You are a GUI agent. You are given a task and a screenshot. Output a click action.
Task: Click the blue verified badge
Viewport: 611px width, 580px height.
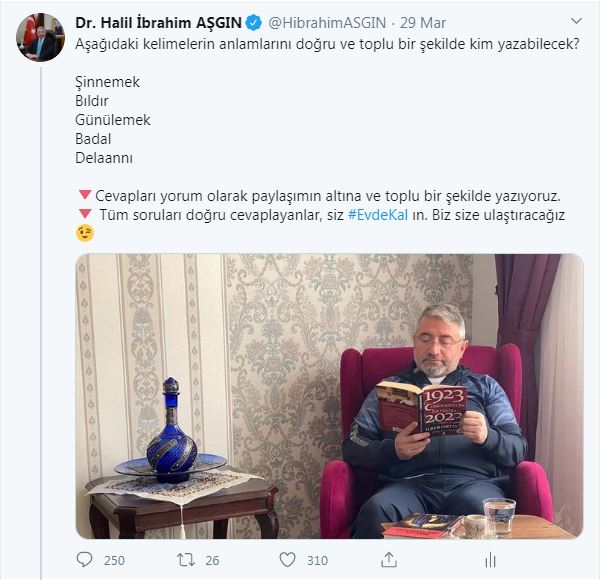pyautogui.click(x=254, y=23)
